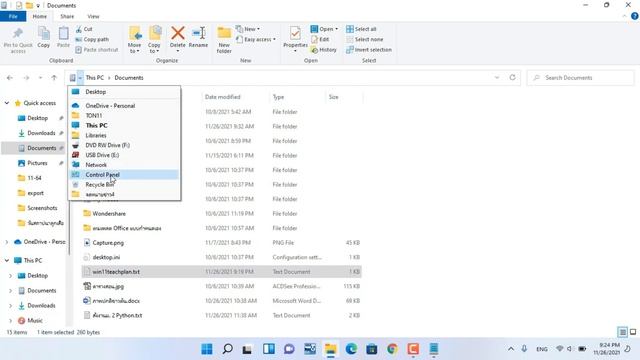Click the Open button in ribbon

tap(324, 29)
